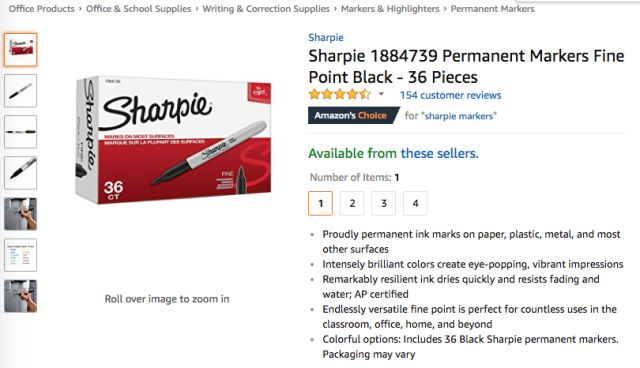Viewport: 640px width, 368px height.
Task: Show the fourth thumbnail with marker tip
Action: [x=20, y=173]
